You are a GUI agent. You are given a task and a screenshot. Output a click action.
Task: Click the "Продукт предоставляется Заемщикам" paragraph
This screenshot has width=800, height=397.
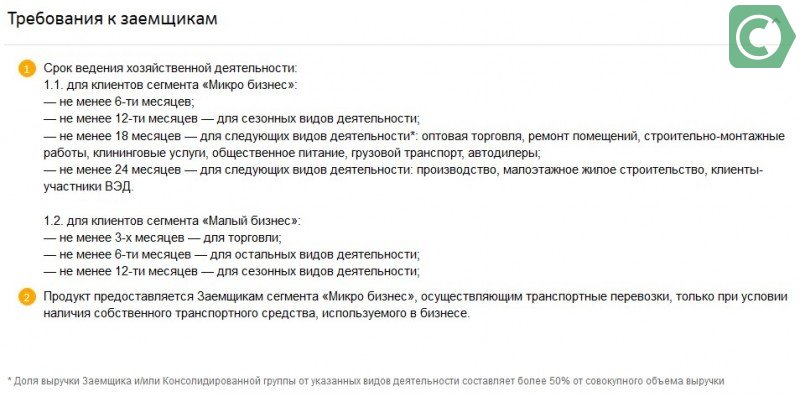[x=415, y=296]
